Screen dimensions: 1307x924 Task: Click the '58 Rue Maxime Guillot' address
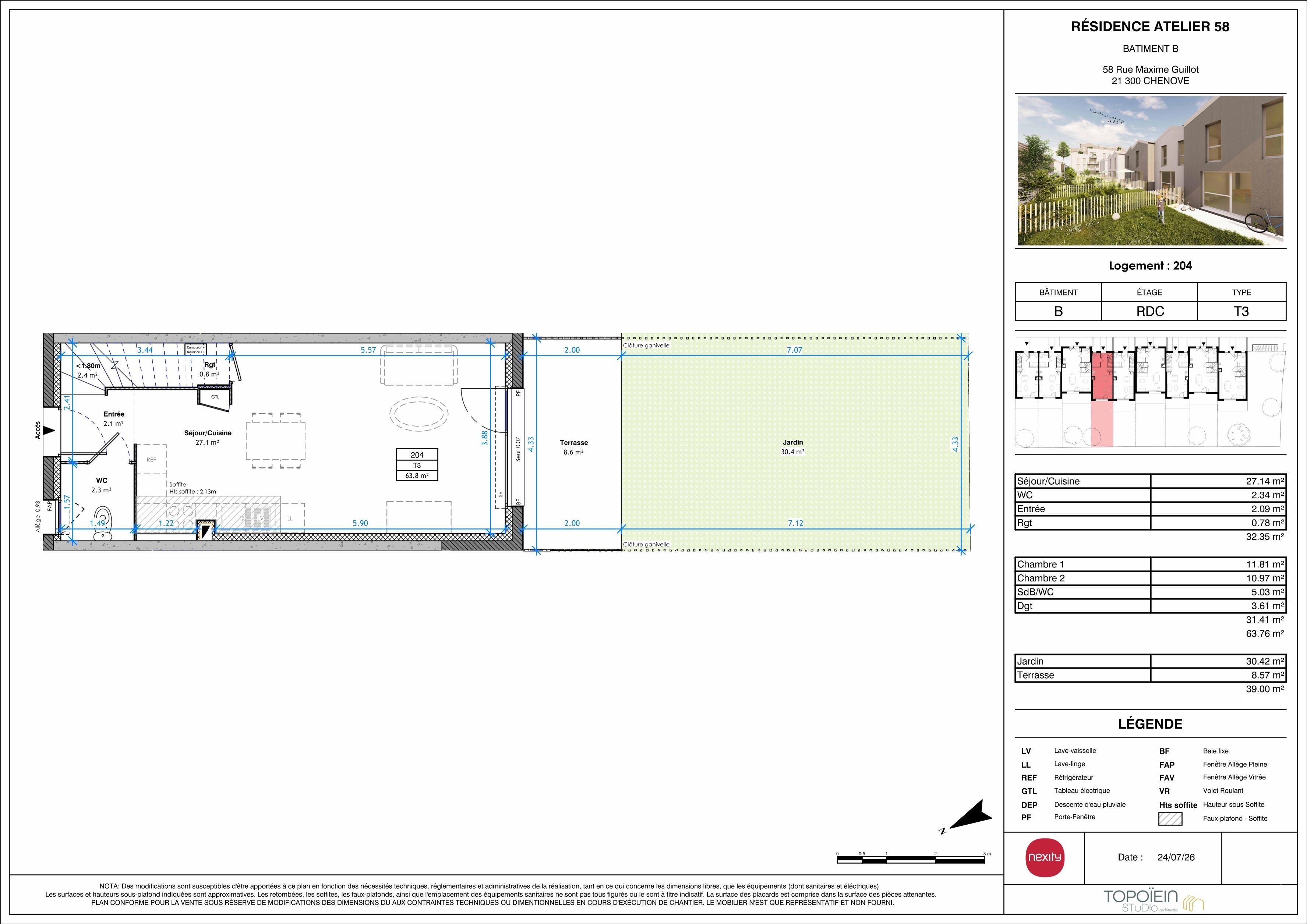1150,70
